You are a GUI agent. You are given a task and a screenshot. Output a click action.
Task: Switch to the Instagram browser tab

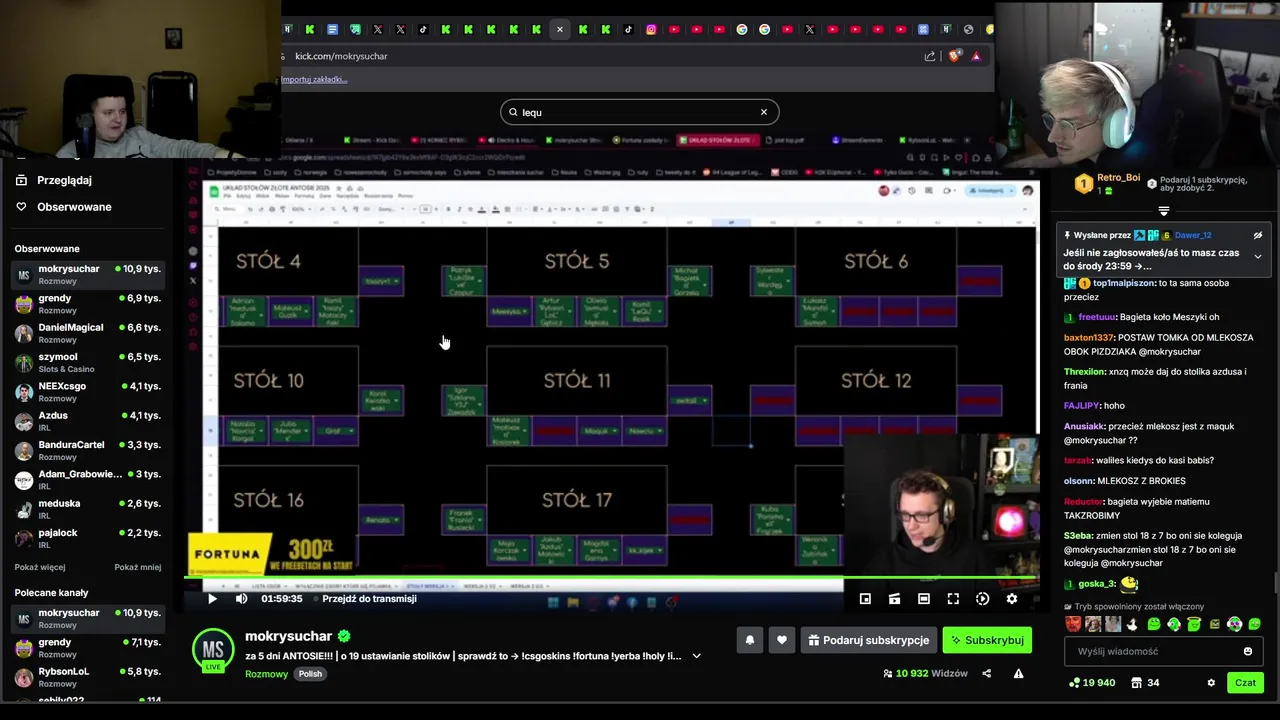[x=651, y=30]
